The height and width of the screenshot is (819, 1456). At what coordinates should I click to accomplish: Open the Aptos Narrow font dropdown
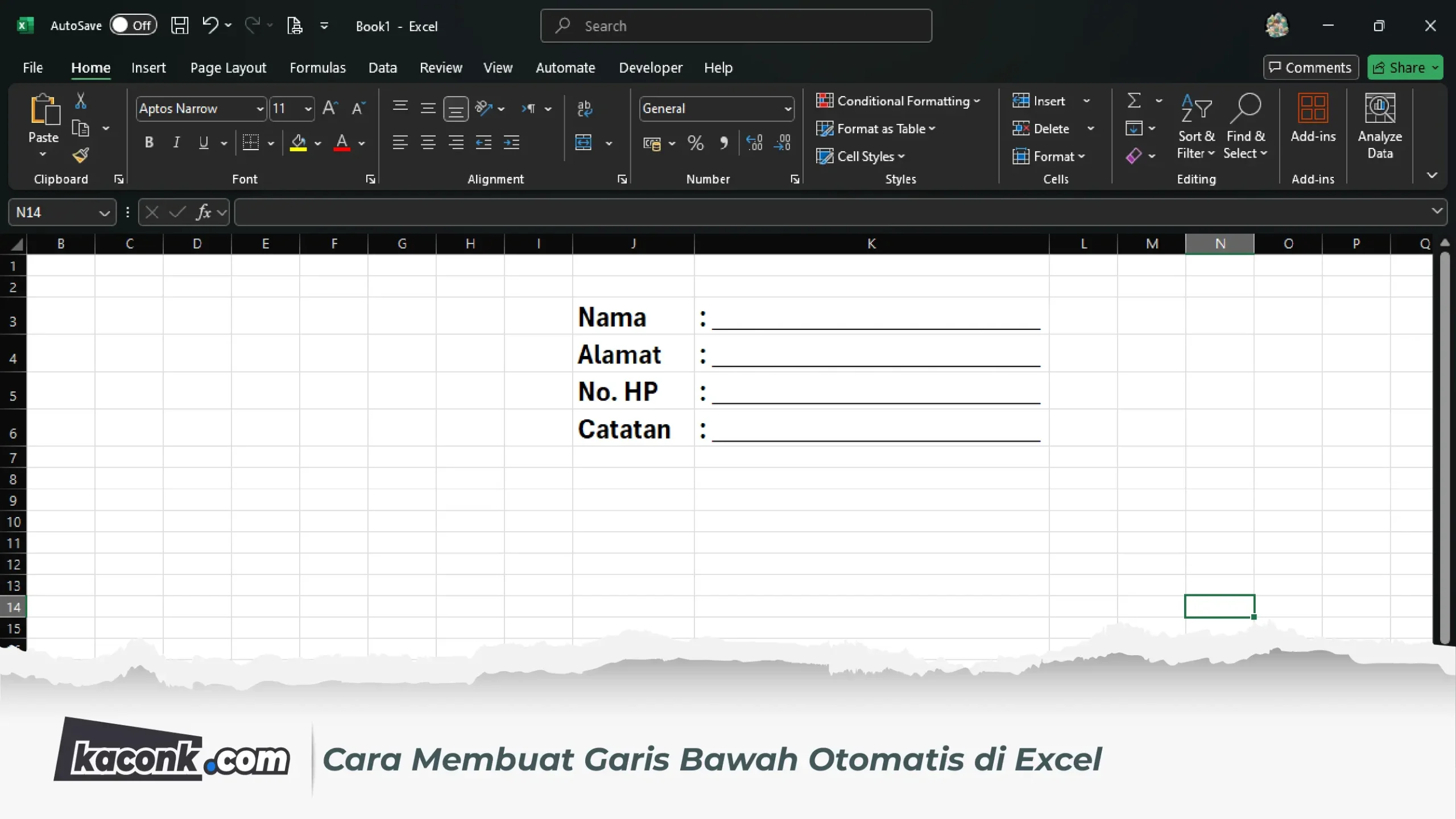tap(260, 109)
